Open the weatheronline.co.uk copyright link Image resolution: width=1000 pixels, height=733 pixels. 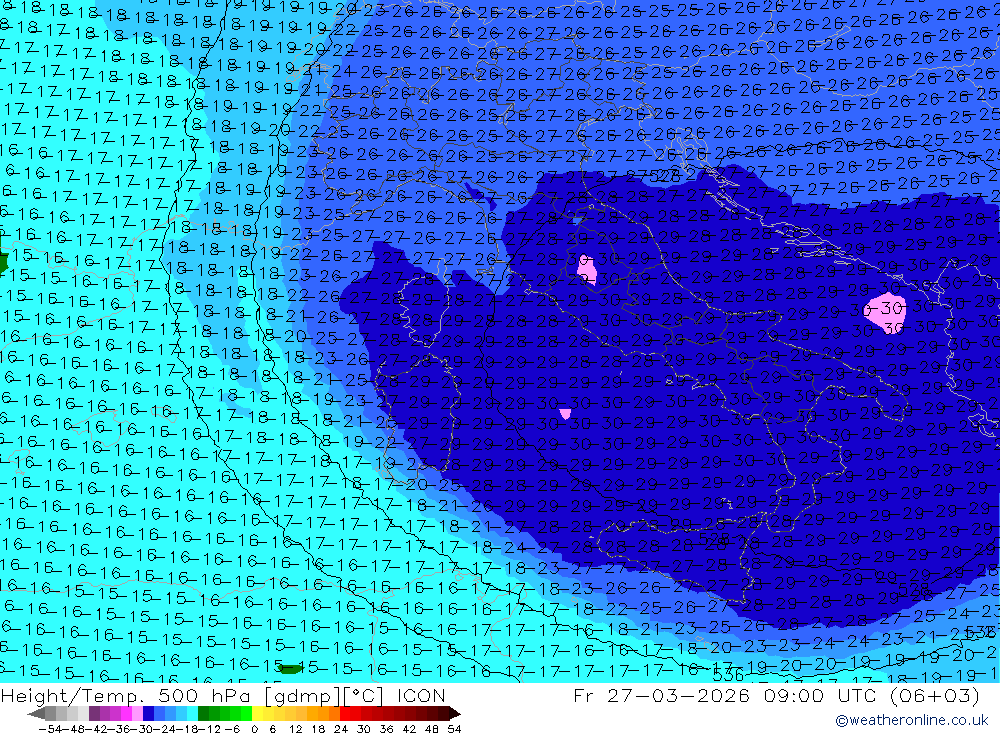912,720
